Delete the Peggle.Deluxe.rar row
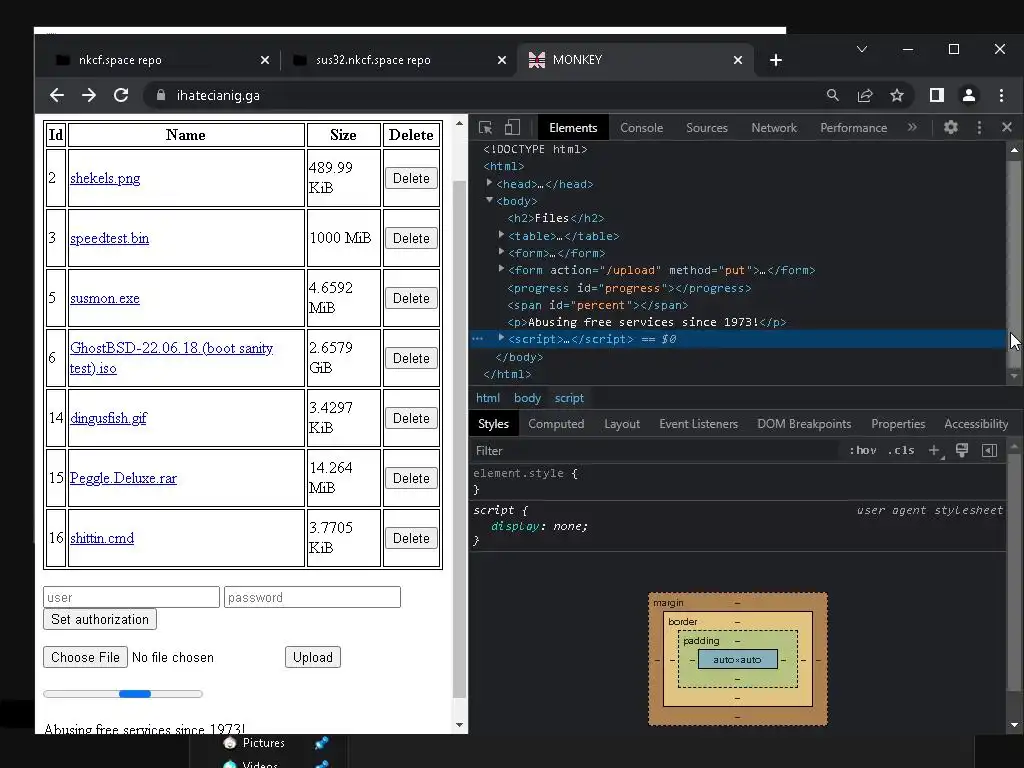1024x768 pixels. (411, 478)
